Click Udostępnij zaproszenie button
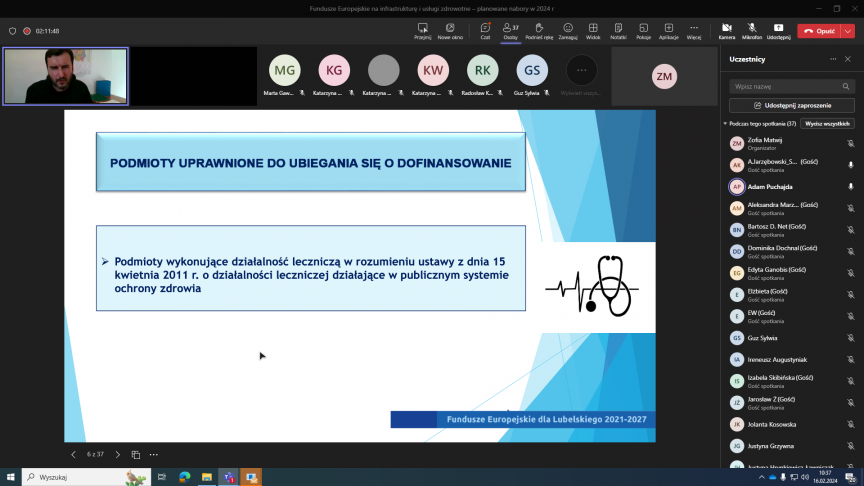 [792, 105]
